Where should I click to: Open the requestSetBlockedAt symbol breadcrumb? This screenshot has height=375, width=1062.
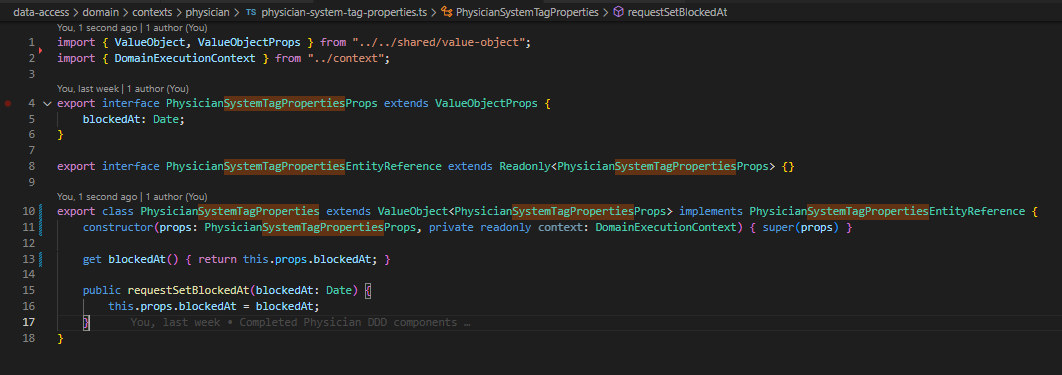pos(677,12)
